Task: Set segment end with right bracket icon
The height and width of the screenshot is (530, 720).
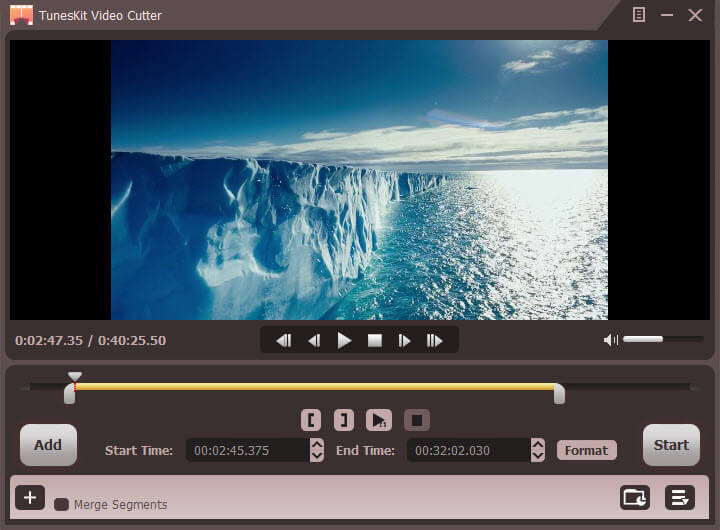Action: click(343, 419)
